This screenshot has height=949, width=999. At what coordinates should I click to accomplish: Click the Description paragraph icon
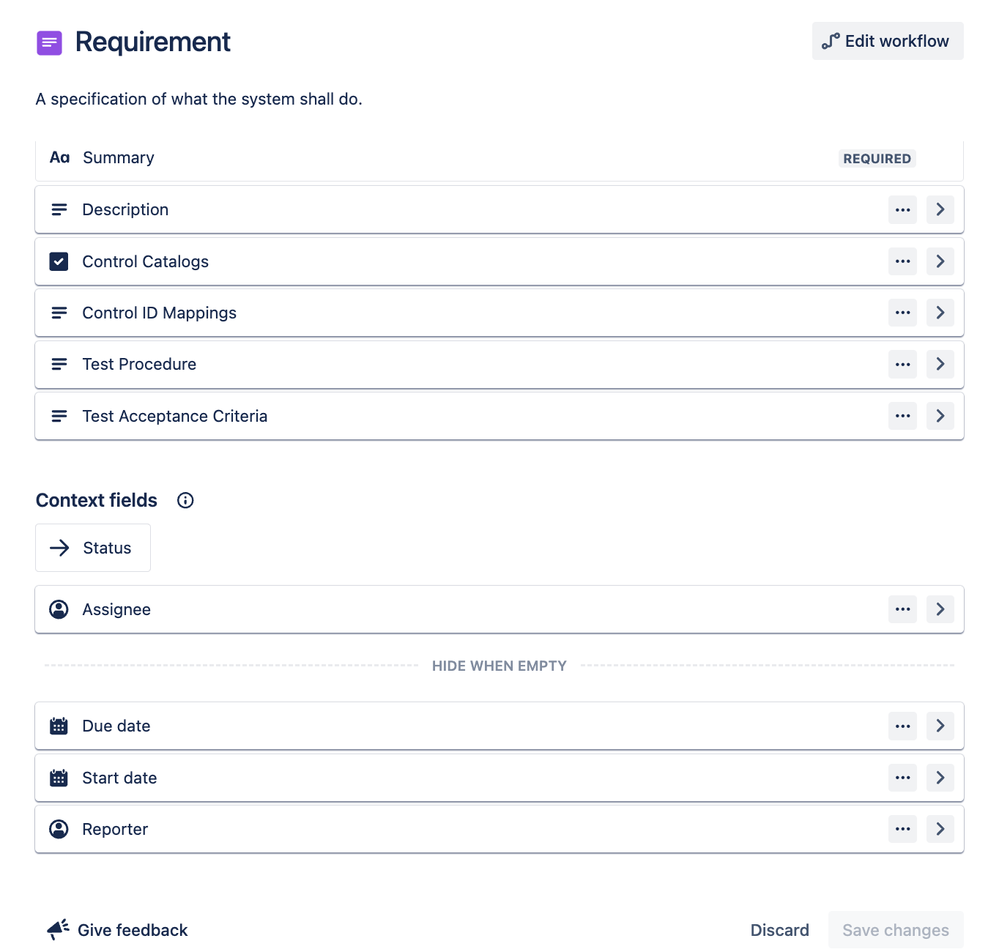pos(59,209)
